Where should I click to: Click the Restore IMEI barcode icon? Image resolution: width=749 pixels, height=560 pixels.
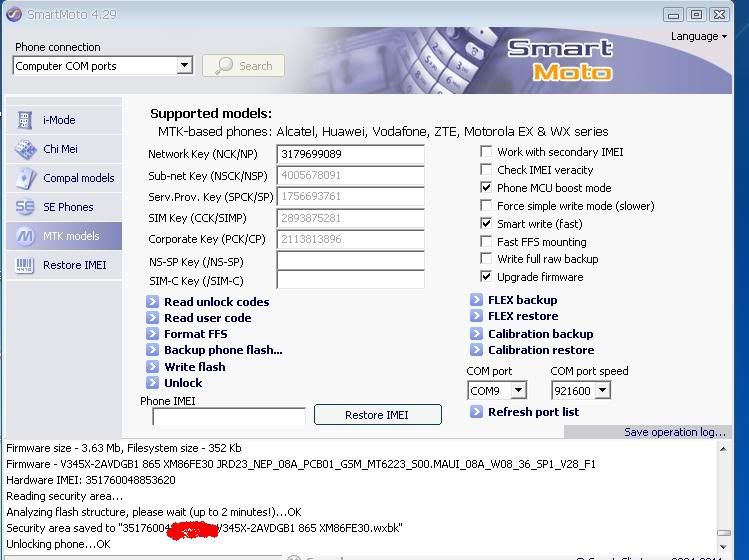tap(25, 265)
